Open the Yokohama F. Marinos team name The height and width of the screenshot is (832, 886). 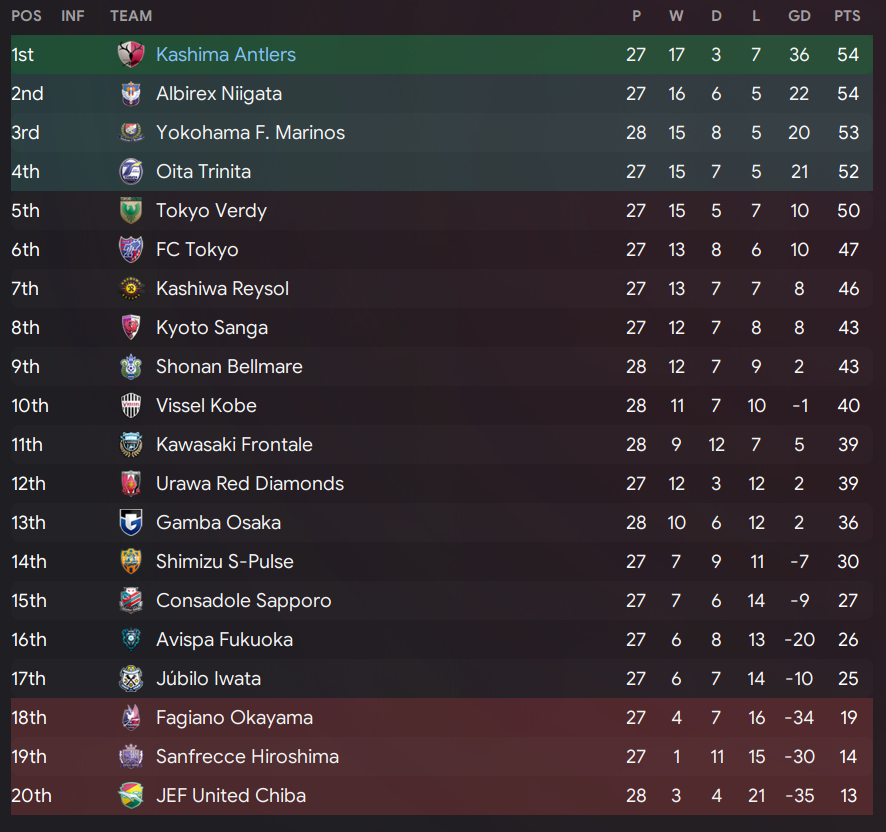click(250, 132)
